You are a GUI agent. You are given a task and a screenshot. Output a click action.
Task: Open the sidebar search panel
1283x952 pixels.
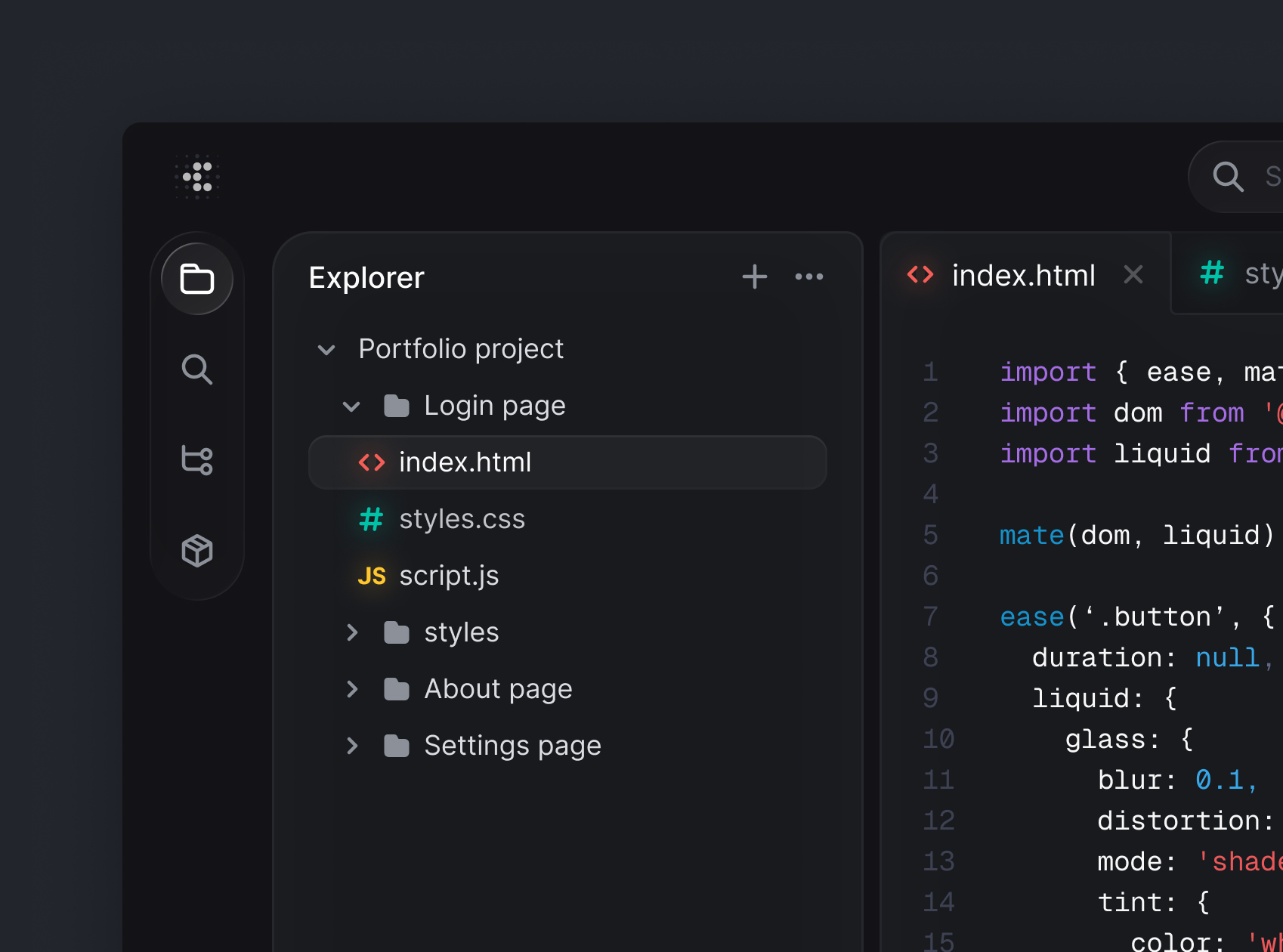(x=197, y=369)
